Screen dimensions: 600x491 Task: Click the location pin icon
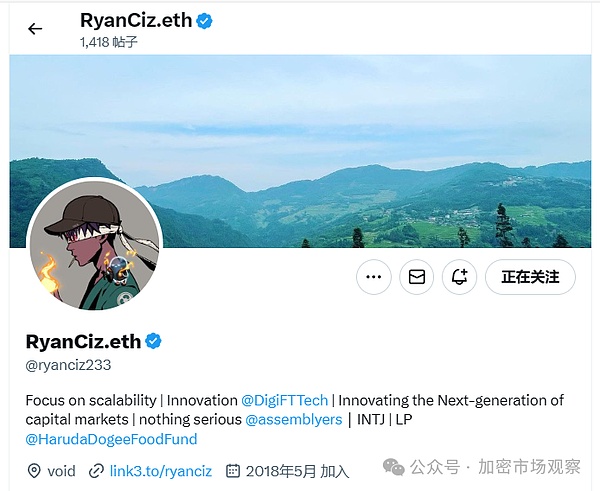34,471
